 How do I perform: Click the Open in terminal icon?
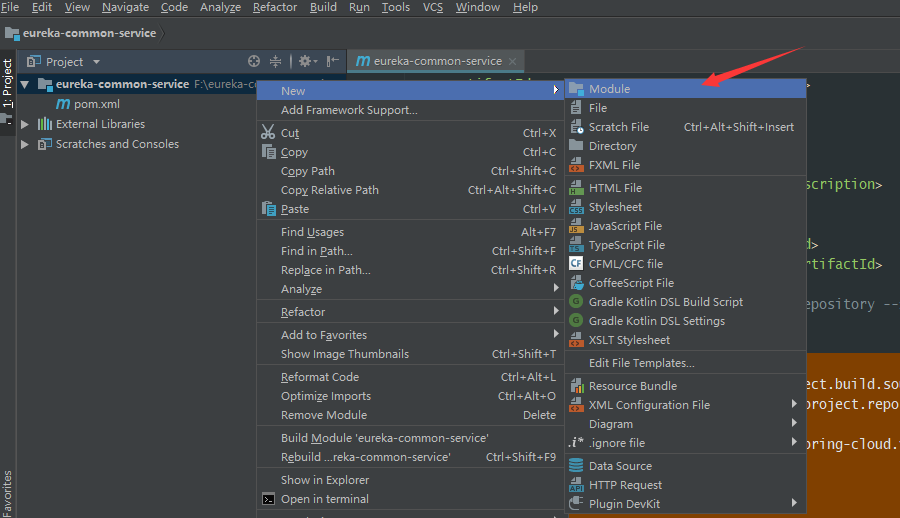pos(269,499)
